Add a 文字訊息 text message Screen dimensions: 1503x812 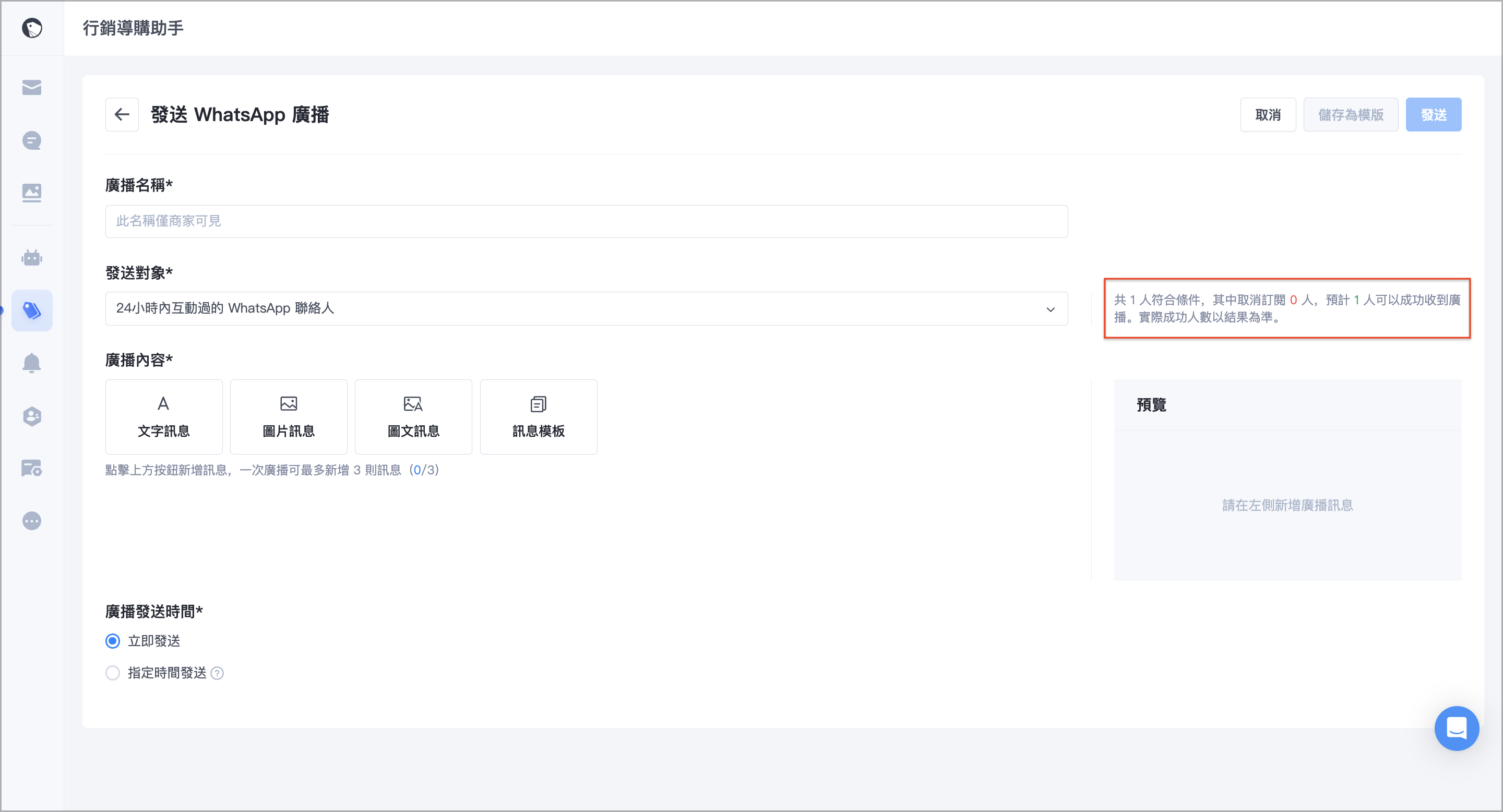(x=164, y=416)
